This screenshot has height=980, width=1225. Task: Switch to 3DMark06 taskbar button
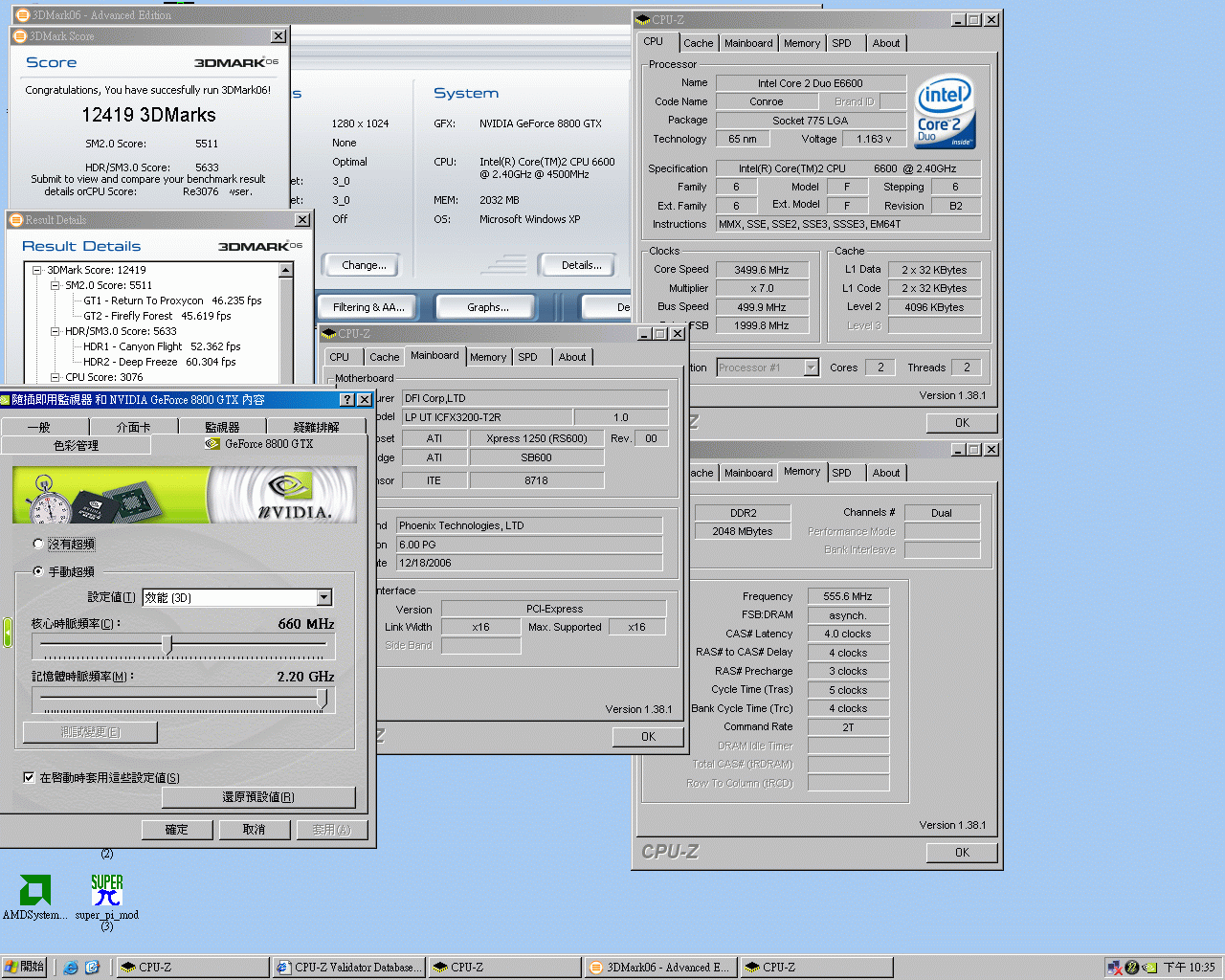[659, 968]
